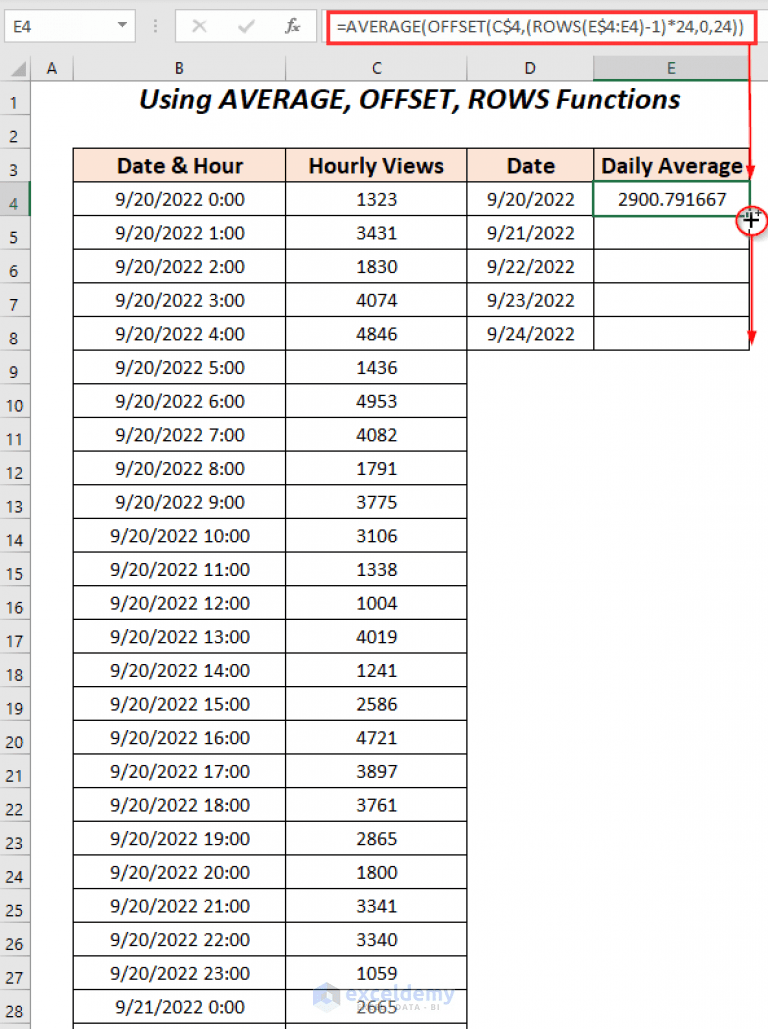
Task: Select the hourly views cell 1059
Action: [x=376, y=973]
